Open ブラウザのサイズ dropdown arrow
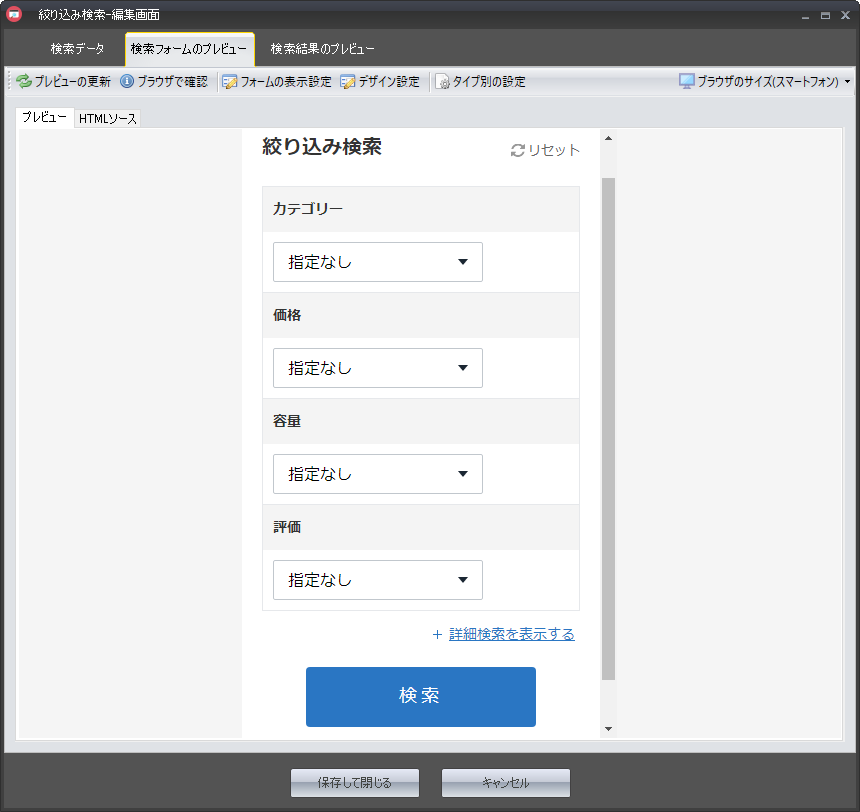 (x=848, y=82)
